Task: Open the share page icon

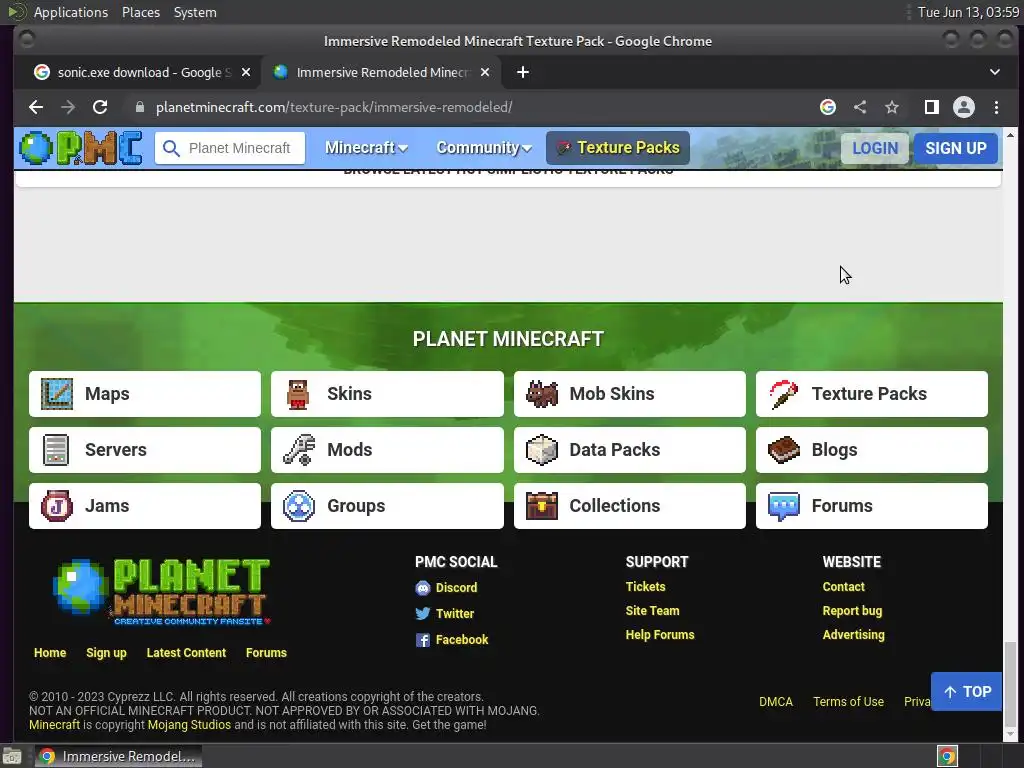Action: [x=860, y=107]
